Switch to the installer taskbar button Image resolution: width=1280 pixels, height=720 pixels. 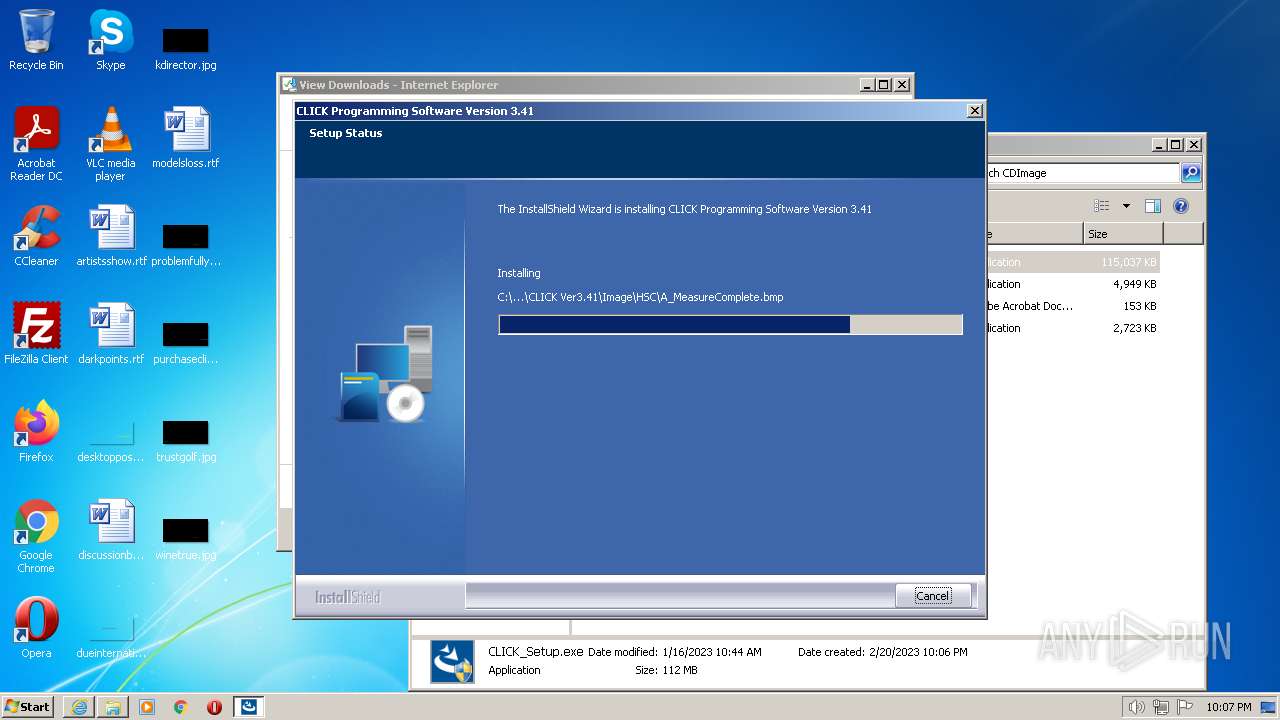tap(248, 707)
